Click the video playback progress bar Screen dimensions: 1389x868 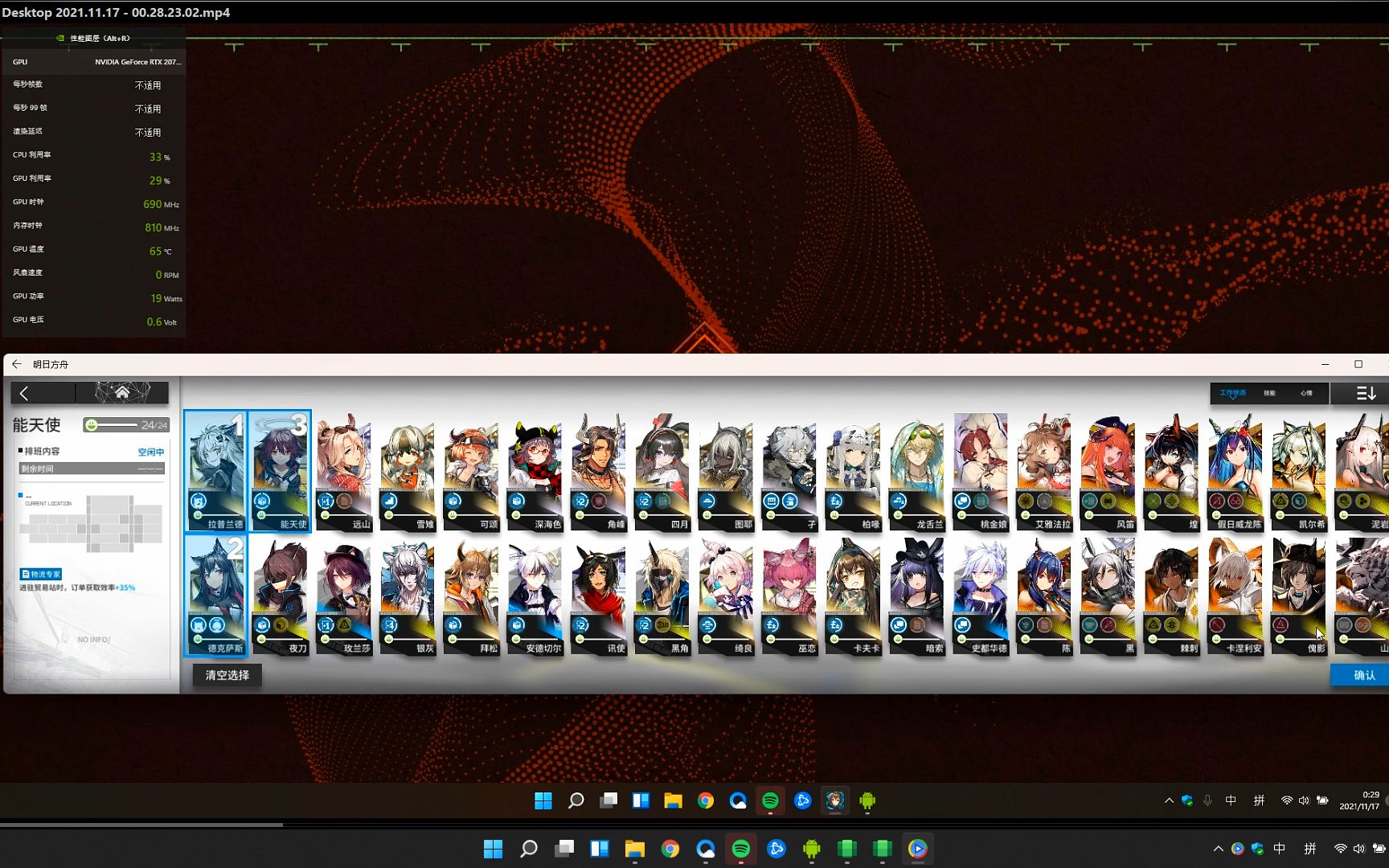click(x=694, y=824)
